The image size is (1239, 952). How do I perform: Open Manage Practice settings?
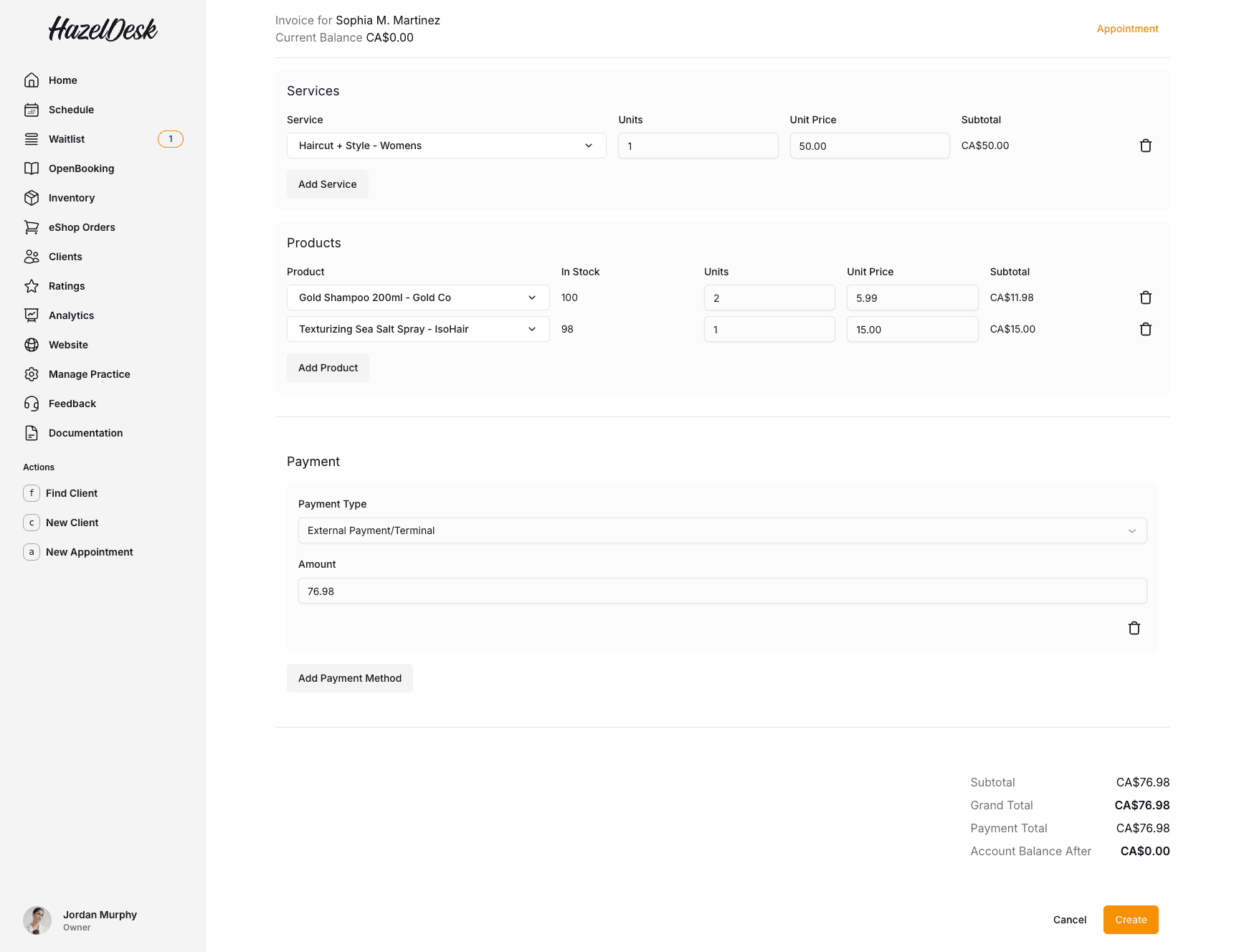[x=89, y=373]
